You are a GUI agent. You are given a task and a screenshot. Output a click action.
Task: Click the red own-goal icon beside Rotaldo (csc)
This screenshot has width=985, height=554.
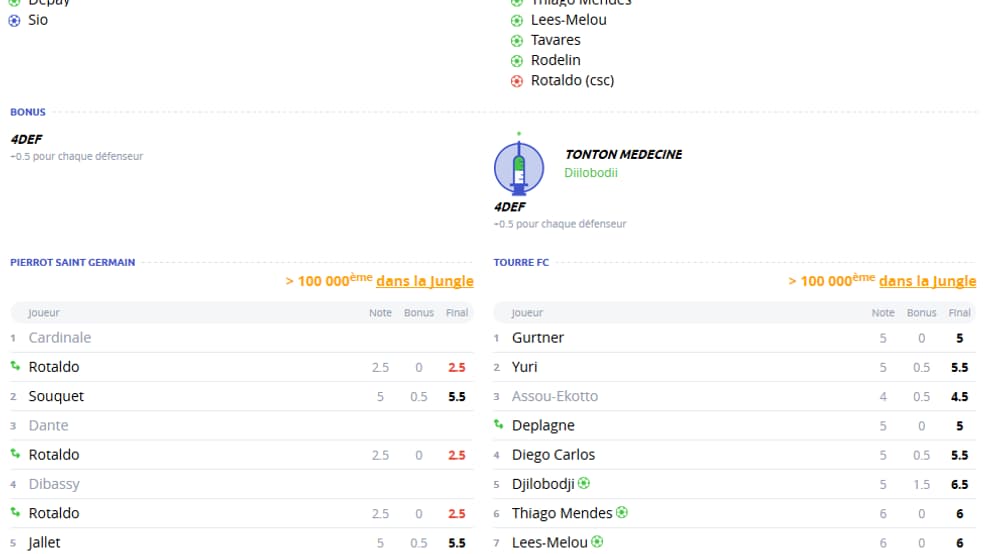click(517, 81)
